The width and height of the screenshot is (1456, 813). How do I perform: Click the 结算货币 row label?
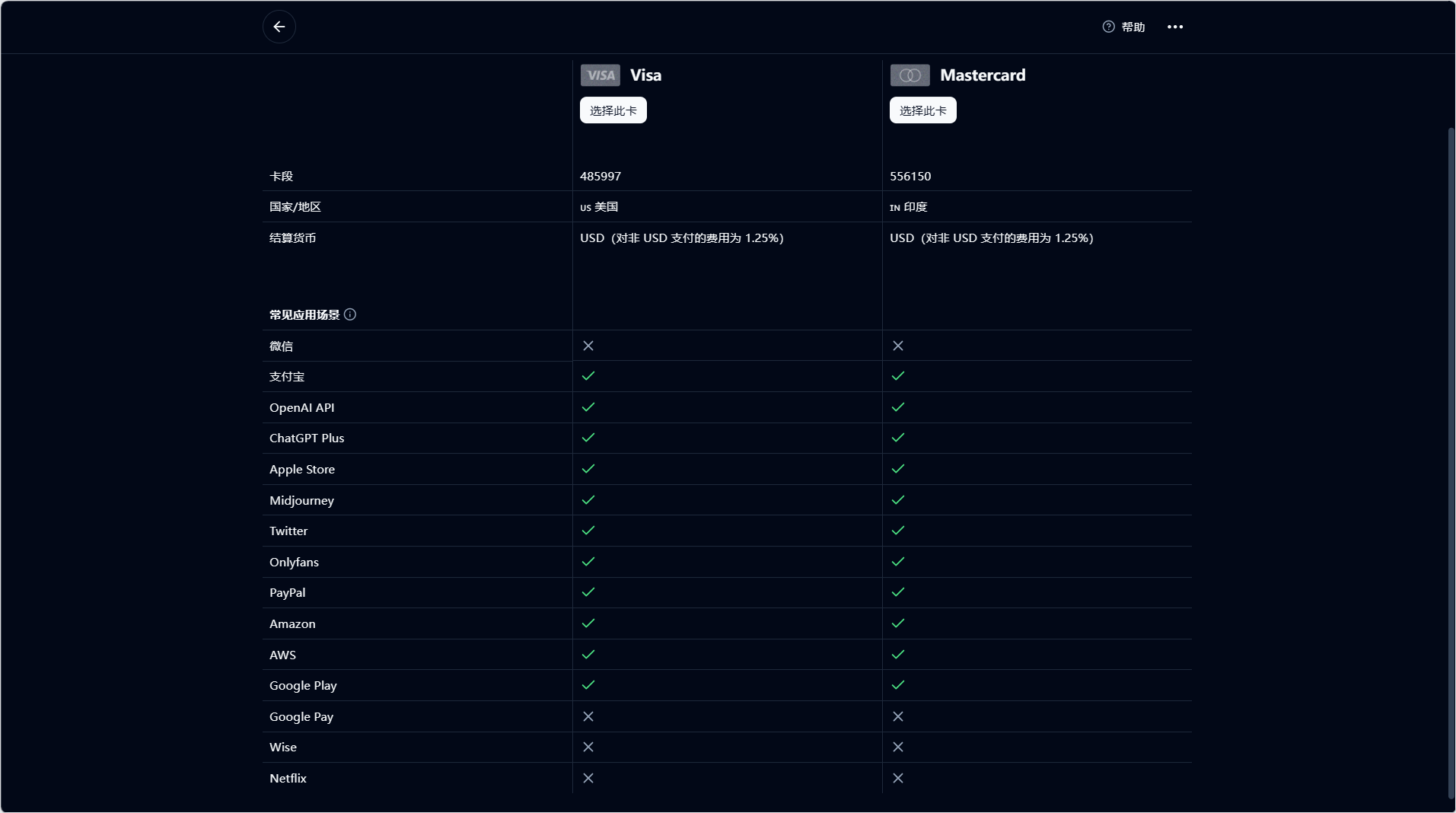pos(293,238)
